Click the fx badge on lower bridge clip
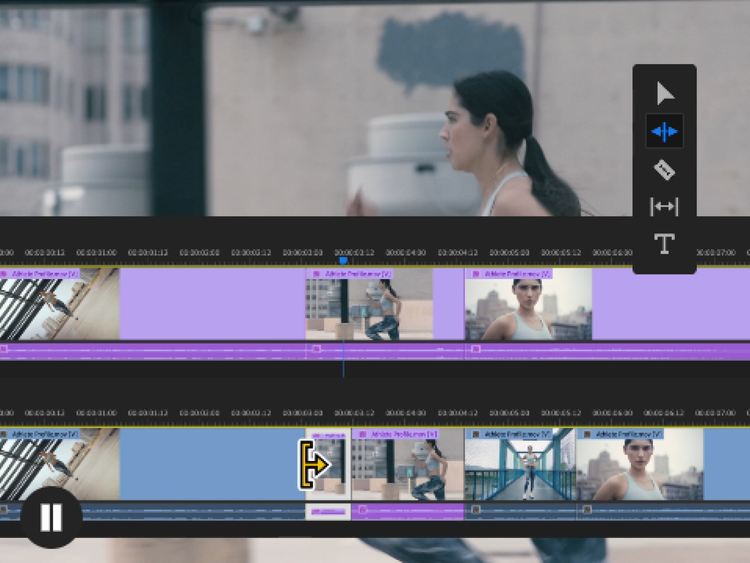The width and height of the screenshot is (750, 563). [x=475, y=434]
